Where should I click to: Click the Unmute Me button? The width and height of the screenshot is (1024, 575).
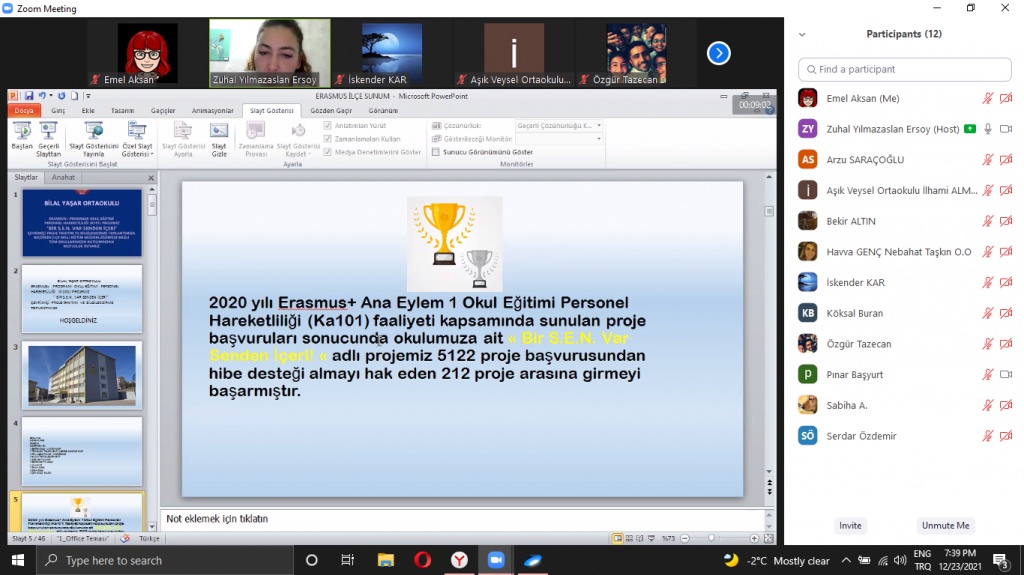tap(944, 525)
